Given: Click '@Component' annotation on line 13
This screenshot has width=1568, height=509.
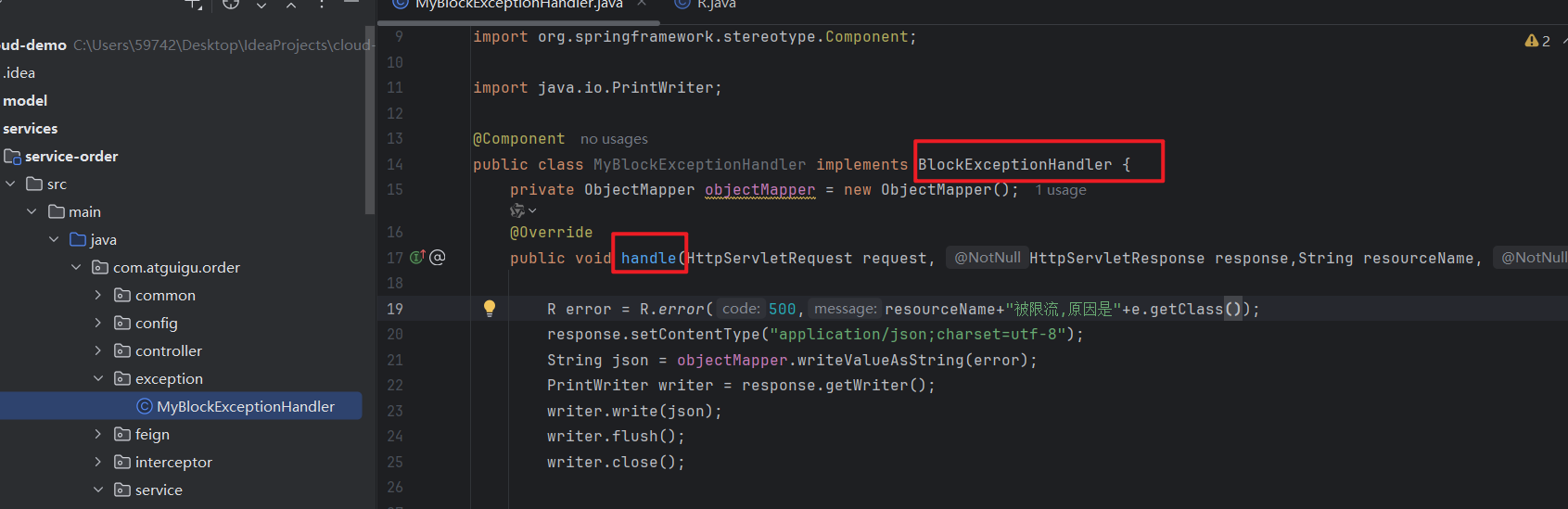Looking at the screenshot, I should coord(519,139).
